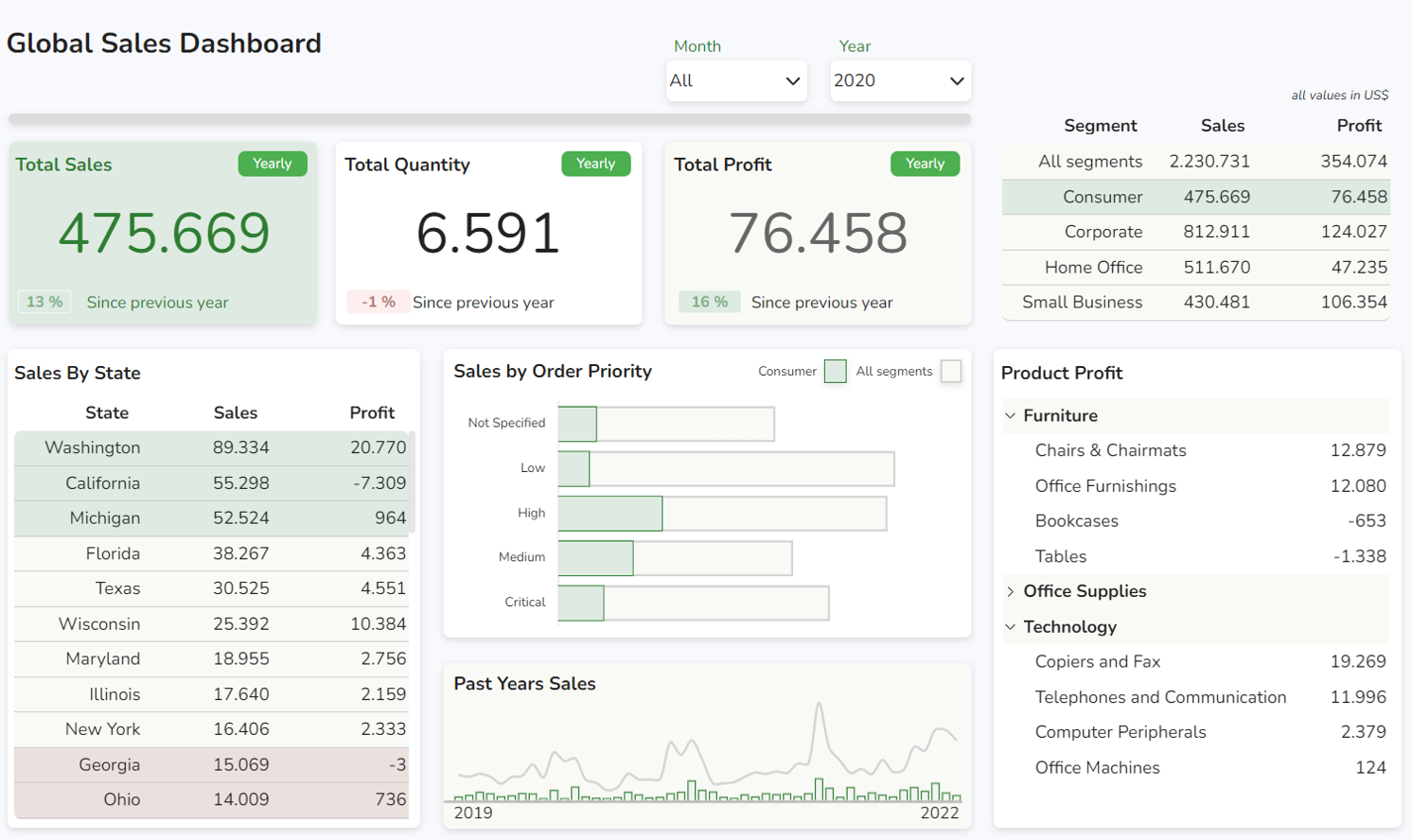Select Office Machines product row
Viewport: 1412px width, 840px height.
pyautogui.click(x=1196, y=768)
